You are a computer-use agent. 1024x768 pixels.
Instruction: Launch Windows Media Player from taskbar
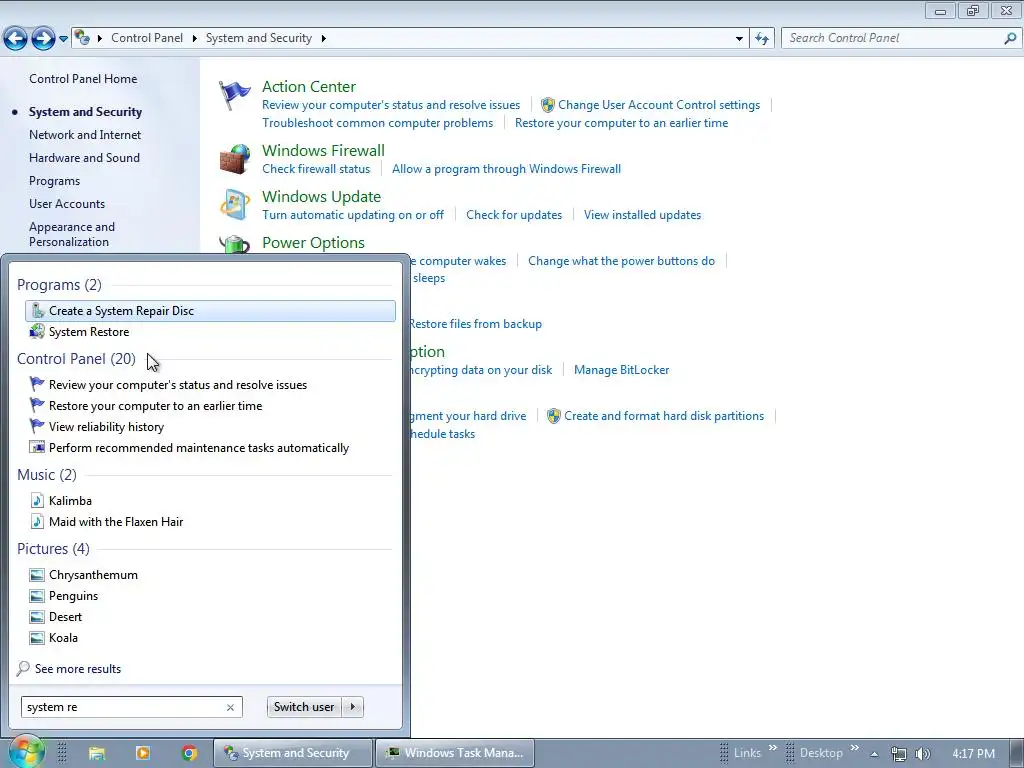pos(142,753)
